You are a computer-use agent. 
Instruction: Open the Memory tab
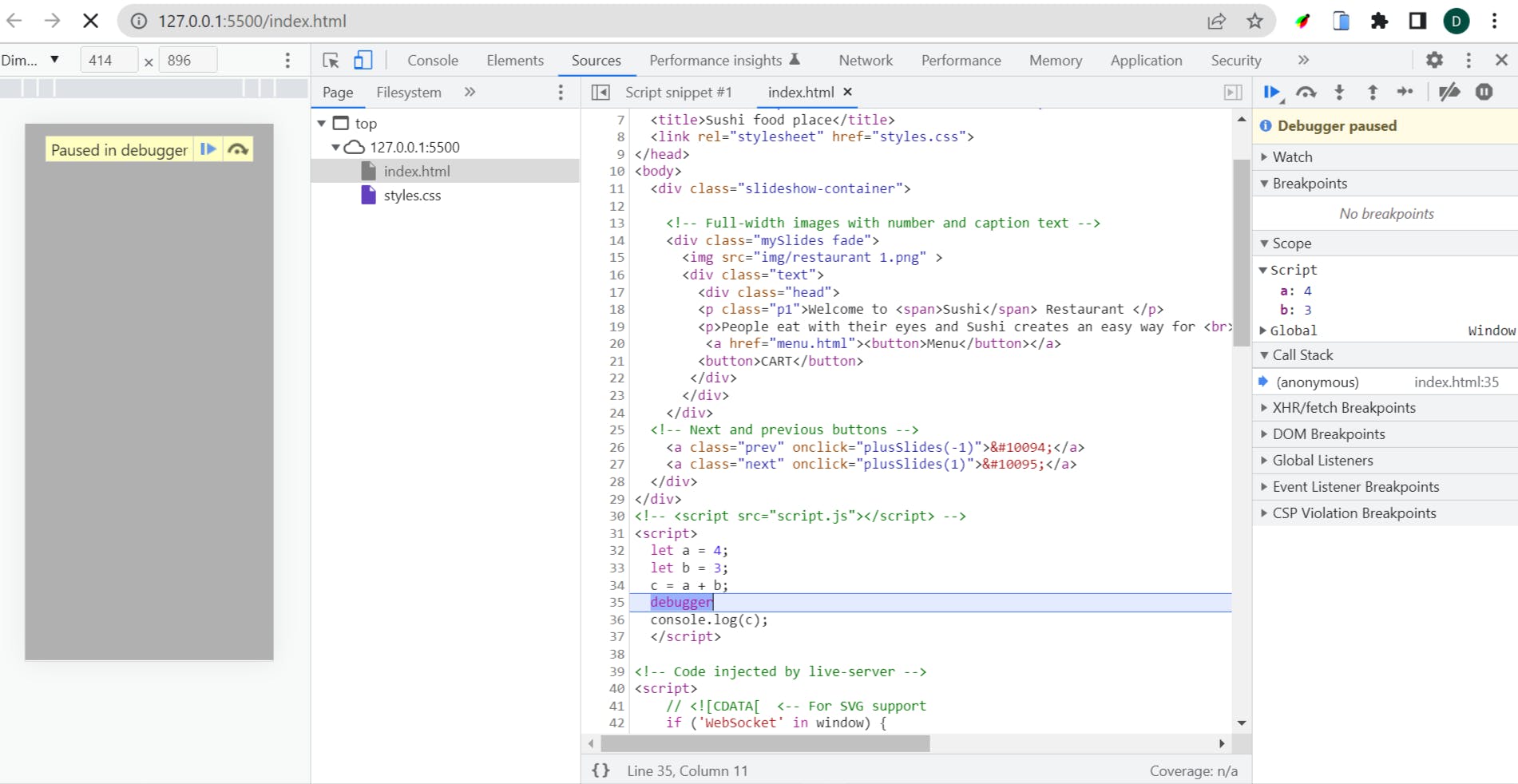click(x=1056, y=60)
